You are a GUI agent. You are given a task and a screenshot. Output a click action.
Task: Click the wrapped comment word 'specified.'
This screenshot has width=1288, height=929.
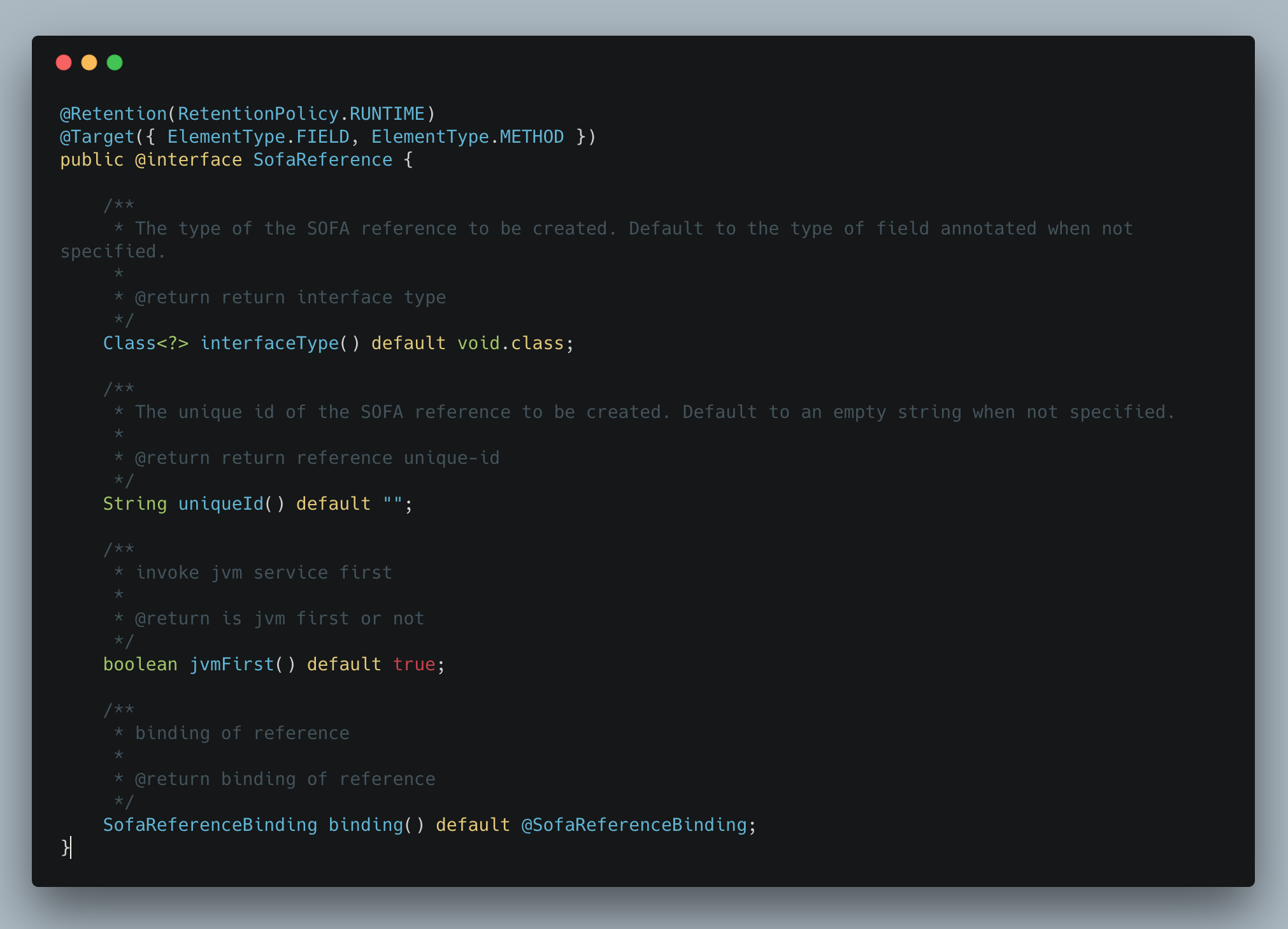pos(113,252)
